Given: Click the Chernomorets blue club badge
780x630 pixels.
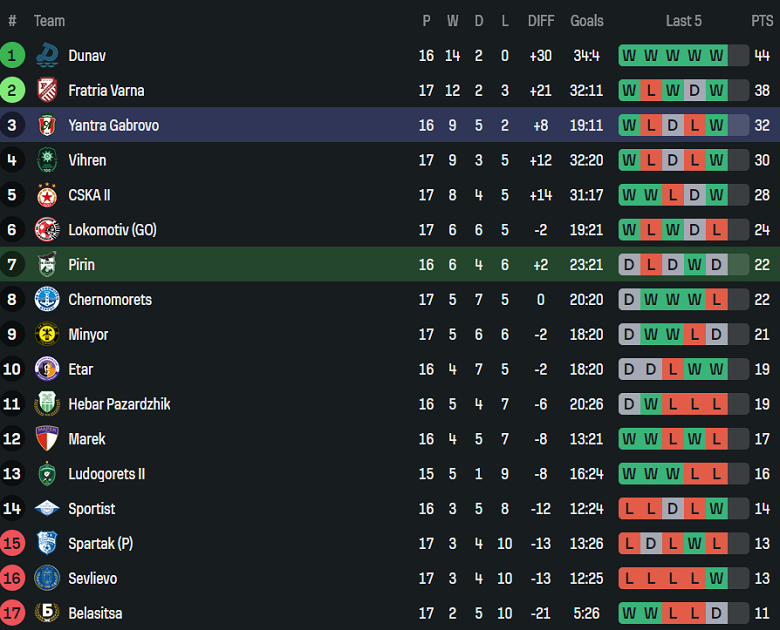Looking at the screenshot, I should click(x=47, y=300).
